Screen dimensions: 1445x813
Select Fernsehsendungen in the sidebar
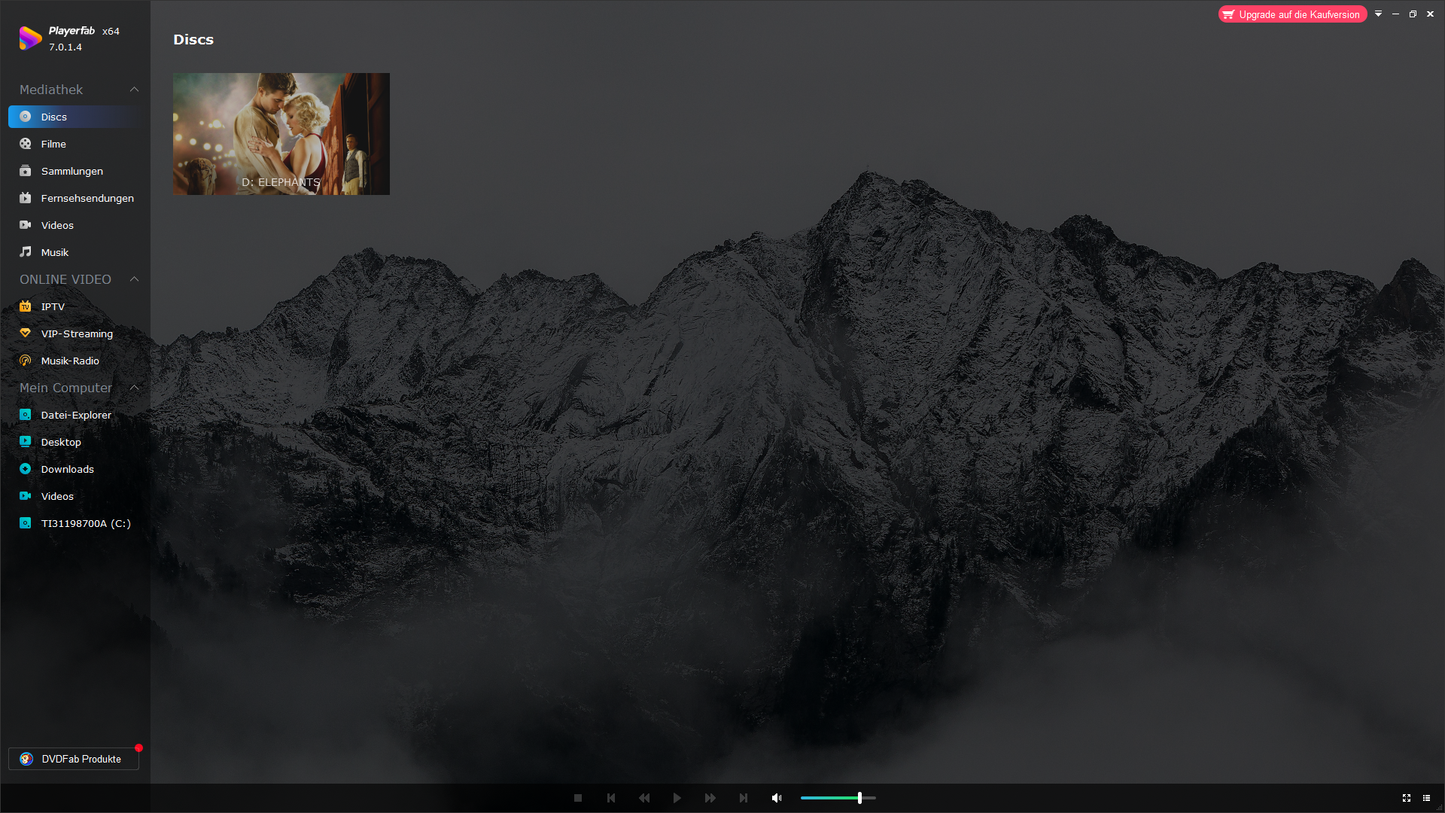pyautogui.click(x=87, y=198)
